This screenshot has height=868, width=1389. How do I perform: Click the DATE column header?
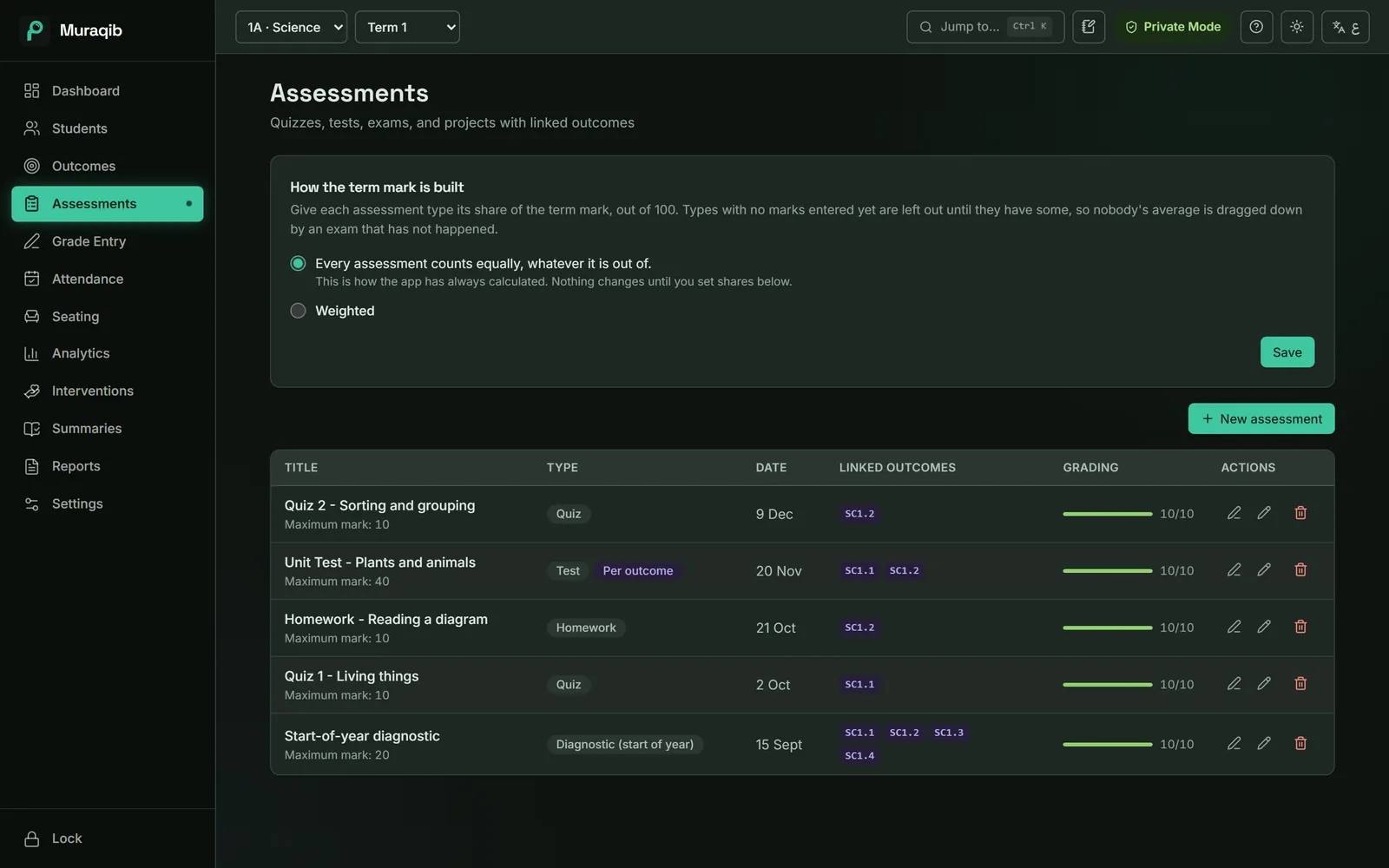(x=771, y=467)
